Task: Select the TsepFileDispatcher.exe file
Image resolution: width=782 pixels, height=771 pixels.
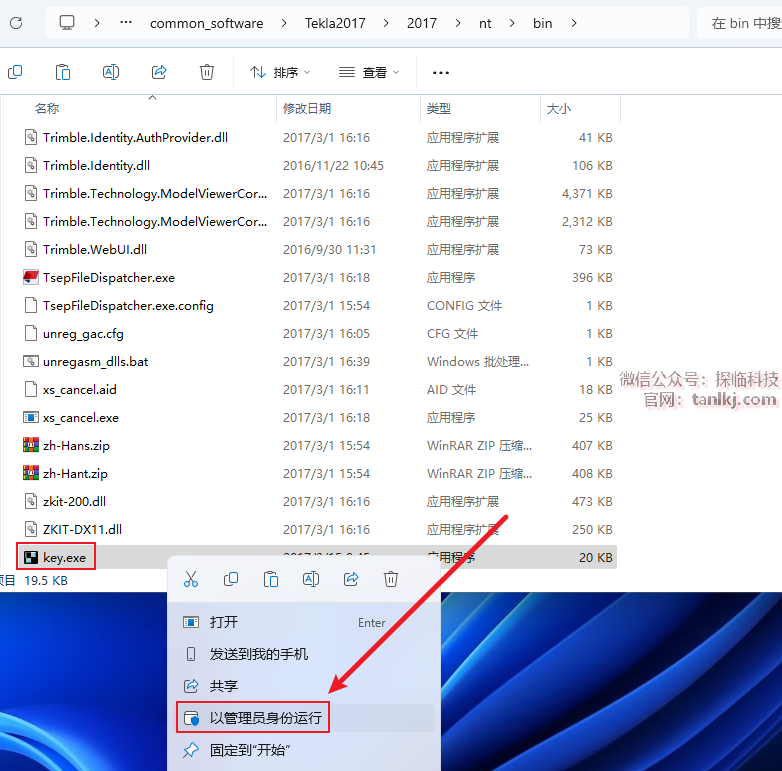Action: tap(108, 278)
